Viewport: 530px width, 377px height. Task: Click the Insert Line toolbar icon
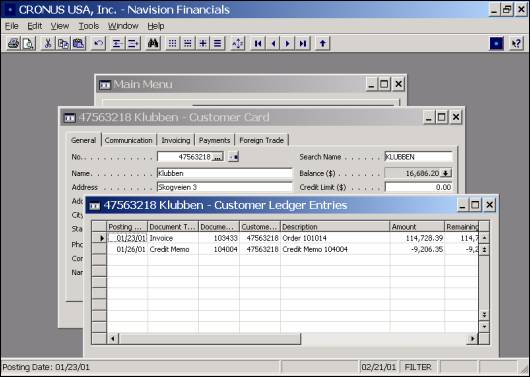click(118, 43)
